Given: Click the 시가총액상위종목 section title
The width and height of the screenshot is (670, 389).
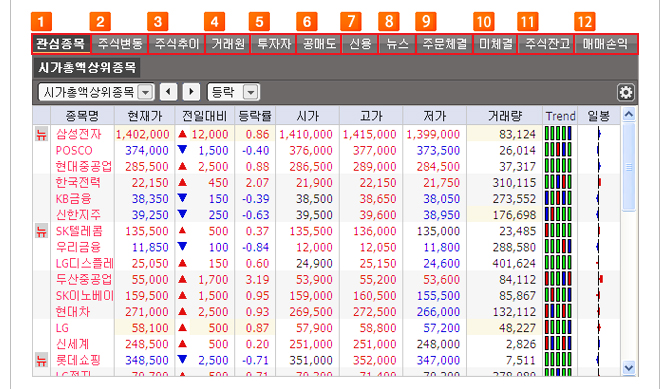Looking at the screenshot, I should (87, 68).
